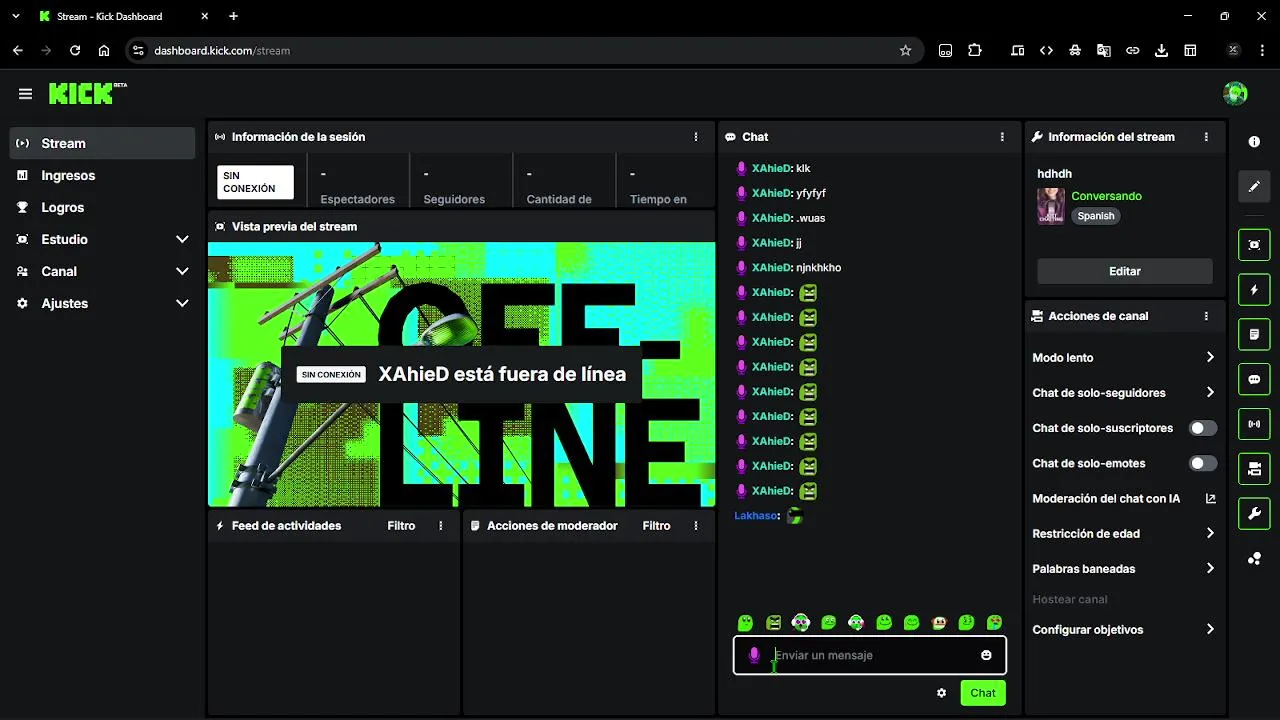The image size is (1280, 720).
Task: Click the Editar button
Action: tap(1124, 271)
